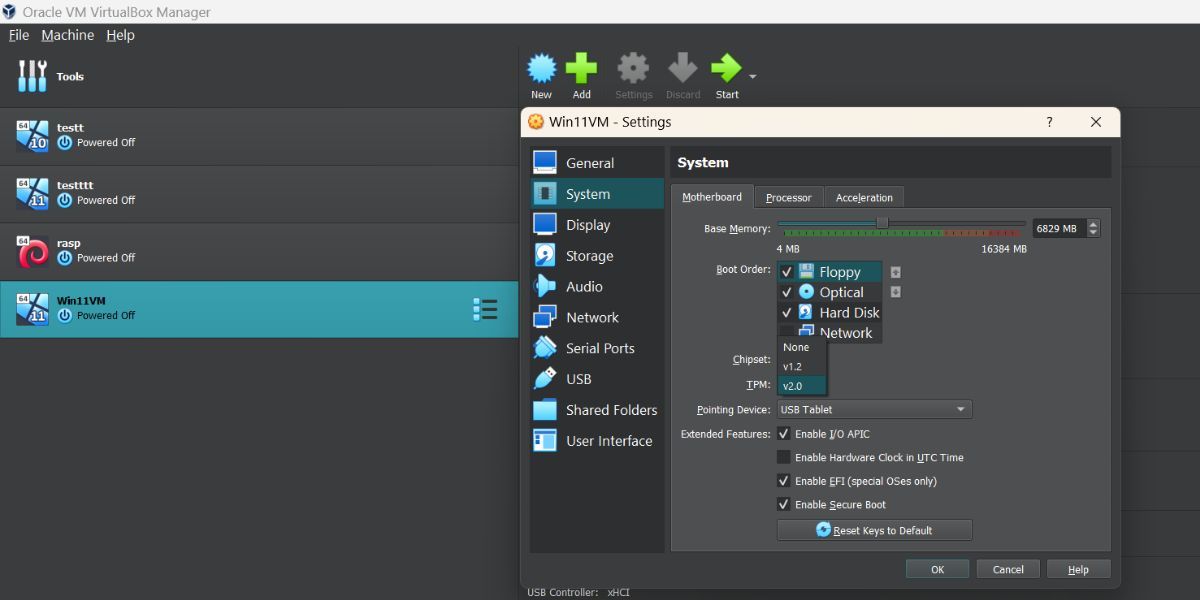Screen dimensions: 1200x600
Task: Open the Pointing Device dropdown
Action: [x=874, y=409]
